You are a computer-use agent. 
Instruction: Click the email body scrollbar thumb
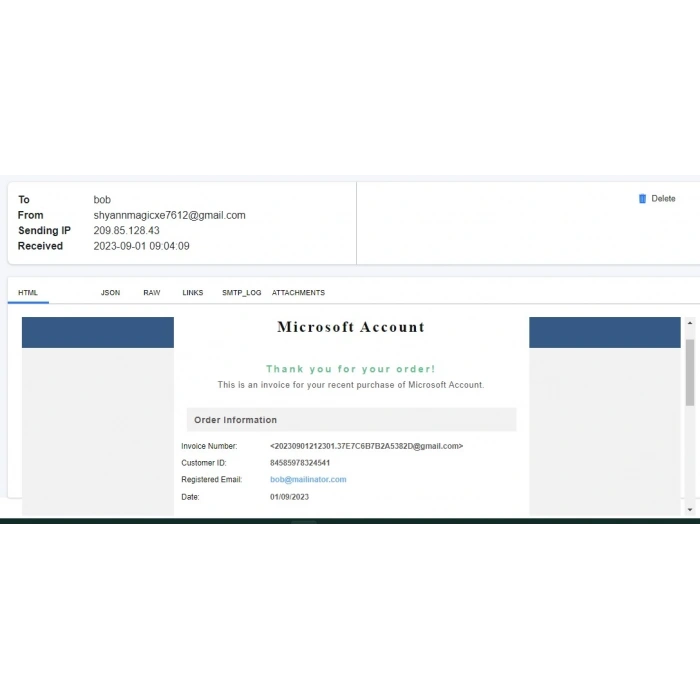click(x=689, y=370)
